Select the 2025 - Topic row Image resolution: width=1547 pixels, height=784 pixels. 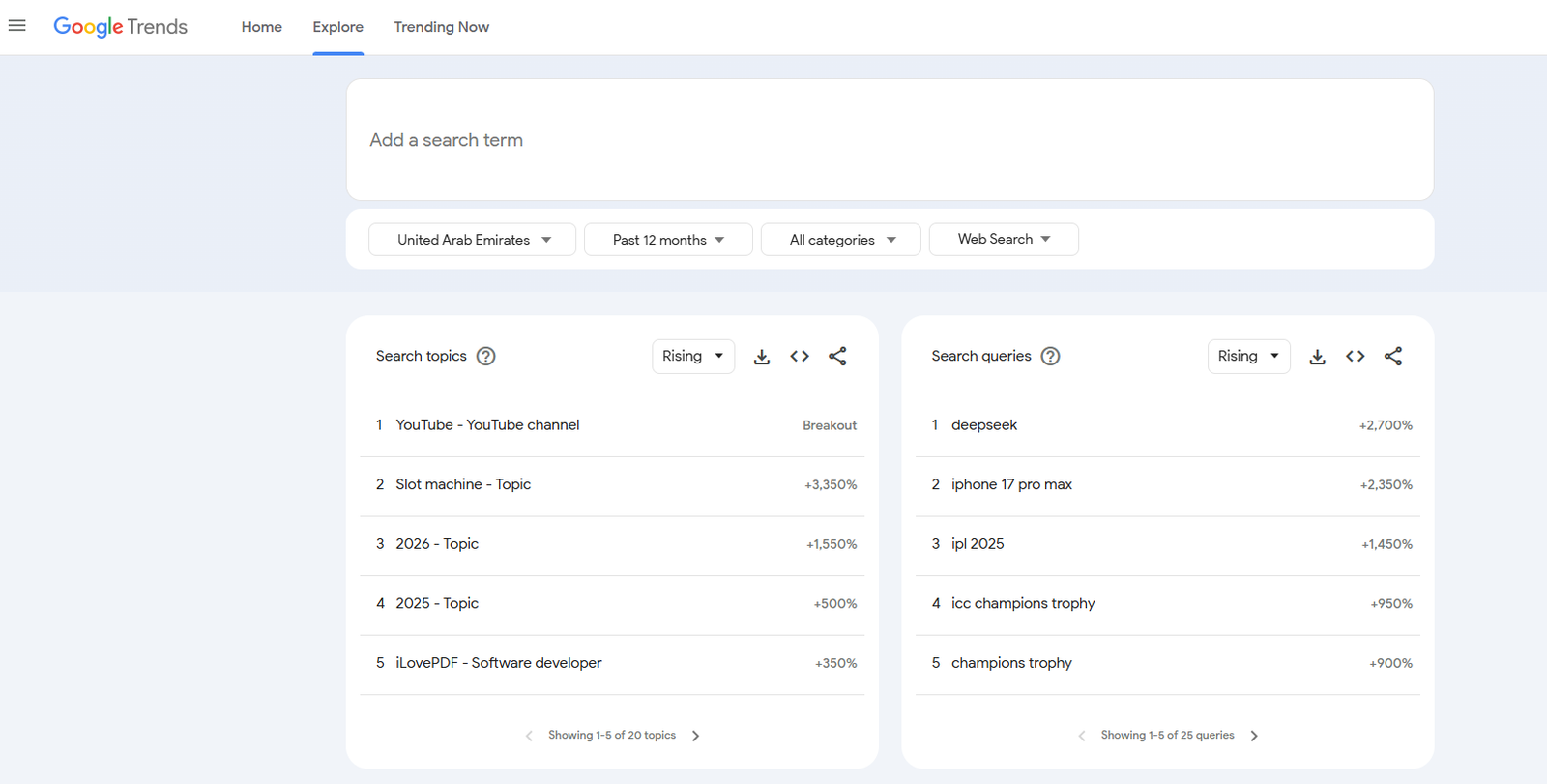coord(612,604)
